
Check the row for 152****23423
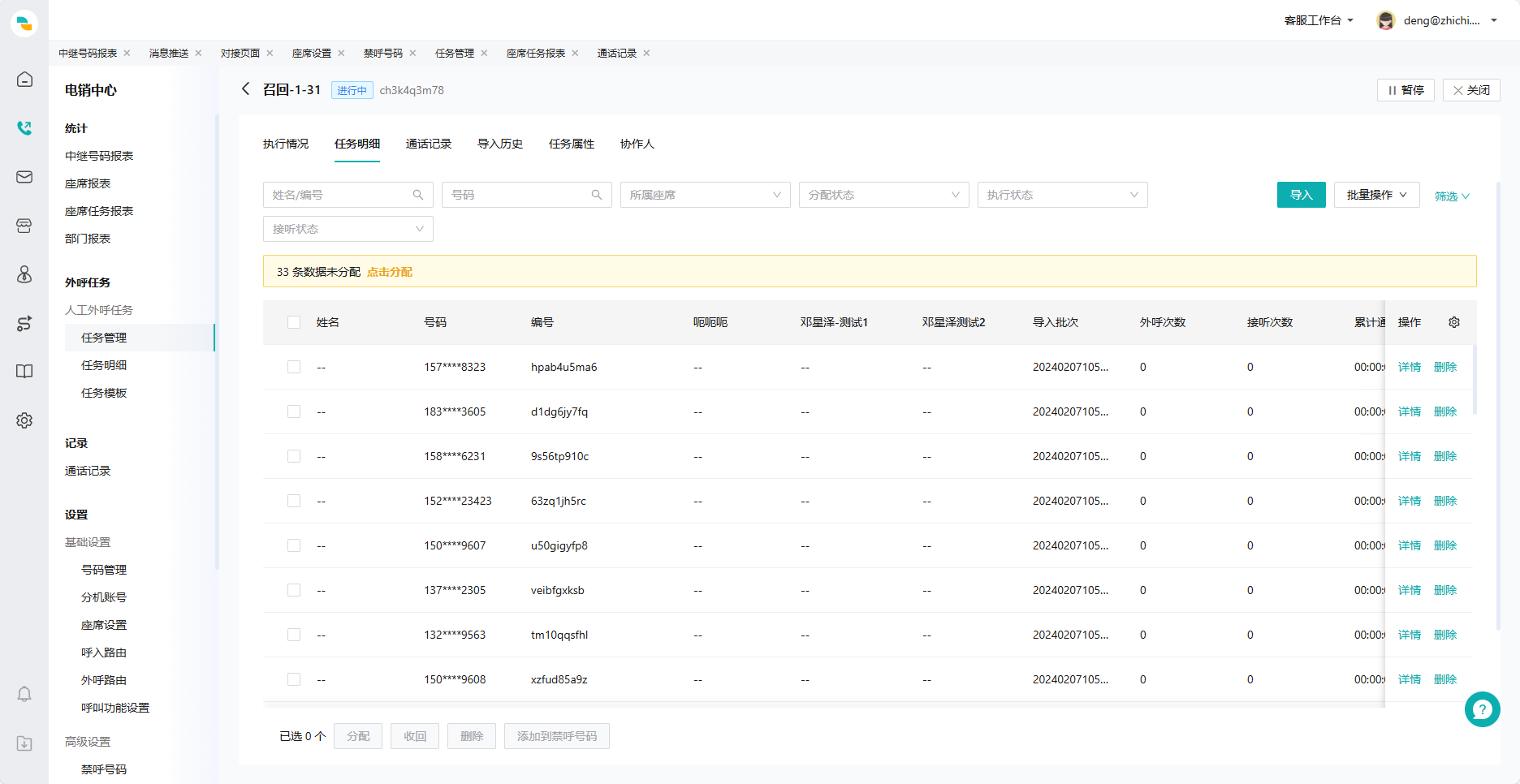[294, 501]
